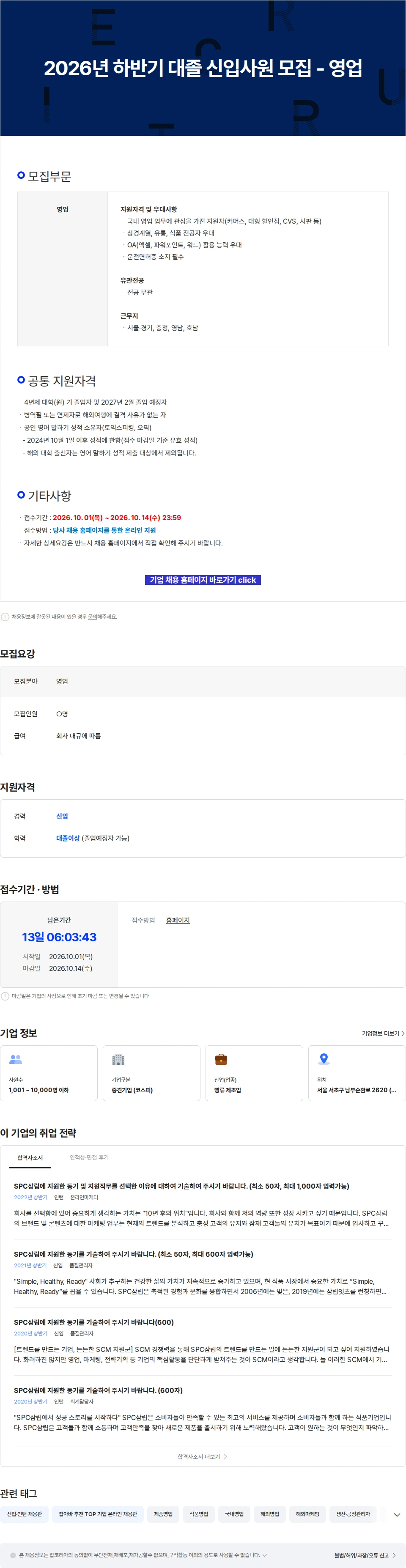Select the 잡아바 추천 TOP 기업 온라인 채용관 tag
This screenshot has height=1568, width=406.
coord(98,1514)
